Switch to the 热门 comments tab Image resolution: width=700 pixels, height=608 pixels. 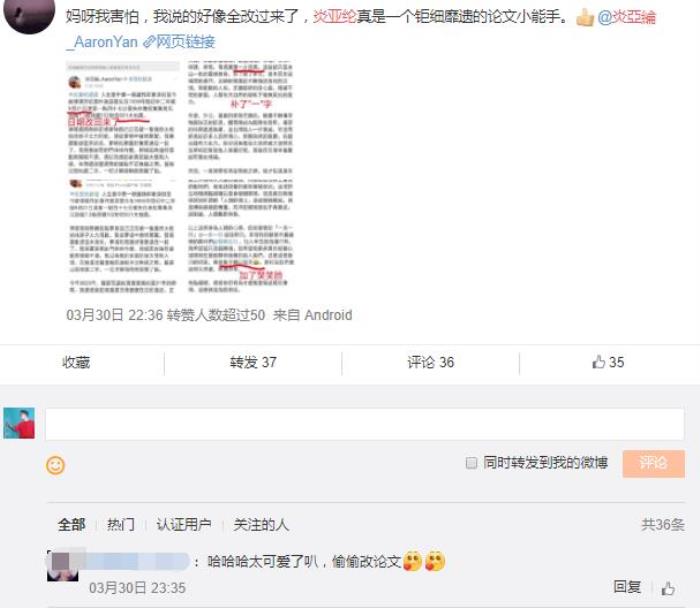pyautogui.click(x=121, y=525)
